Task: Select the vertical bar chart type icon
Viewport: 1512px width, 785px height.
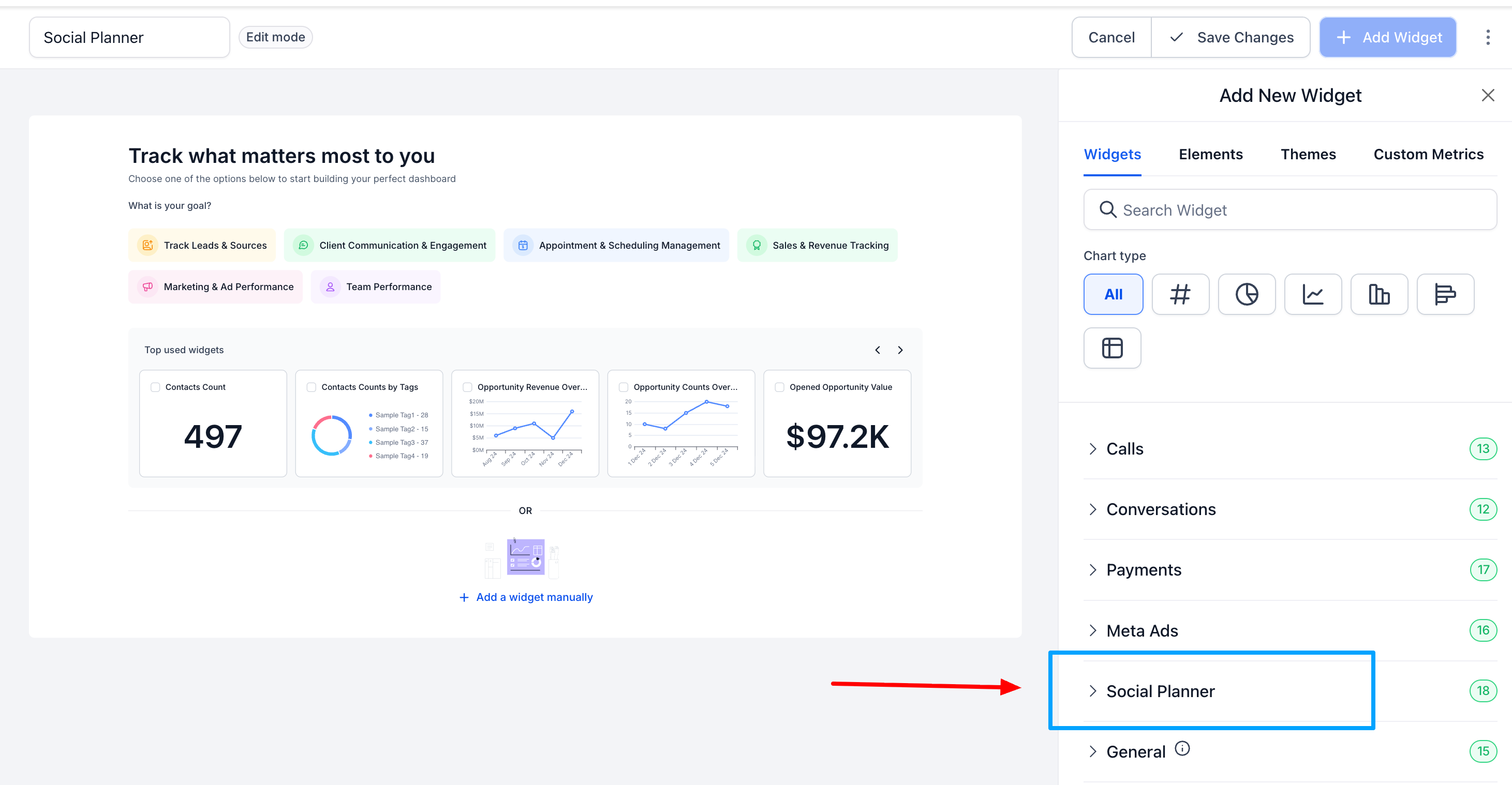Action: point(1379,294)
